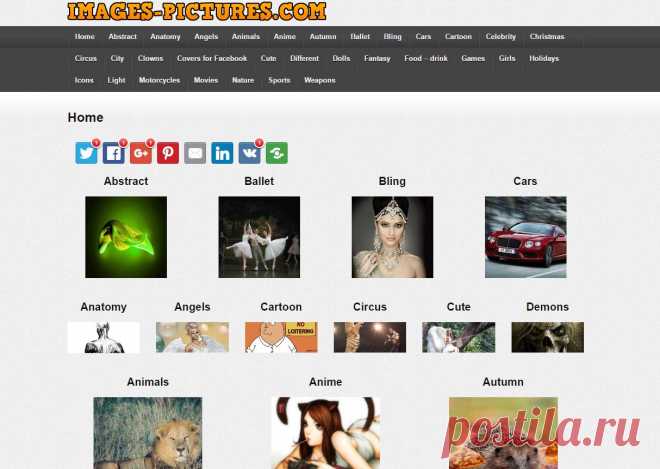660x469 pixels.
Task: Open the green Abstract thumbnail
Action: coord(126,237)
